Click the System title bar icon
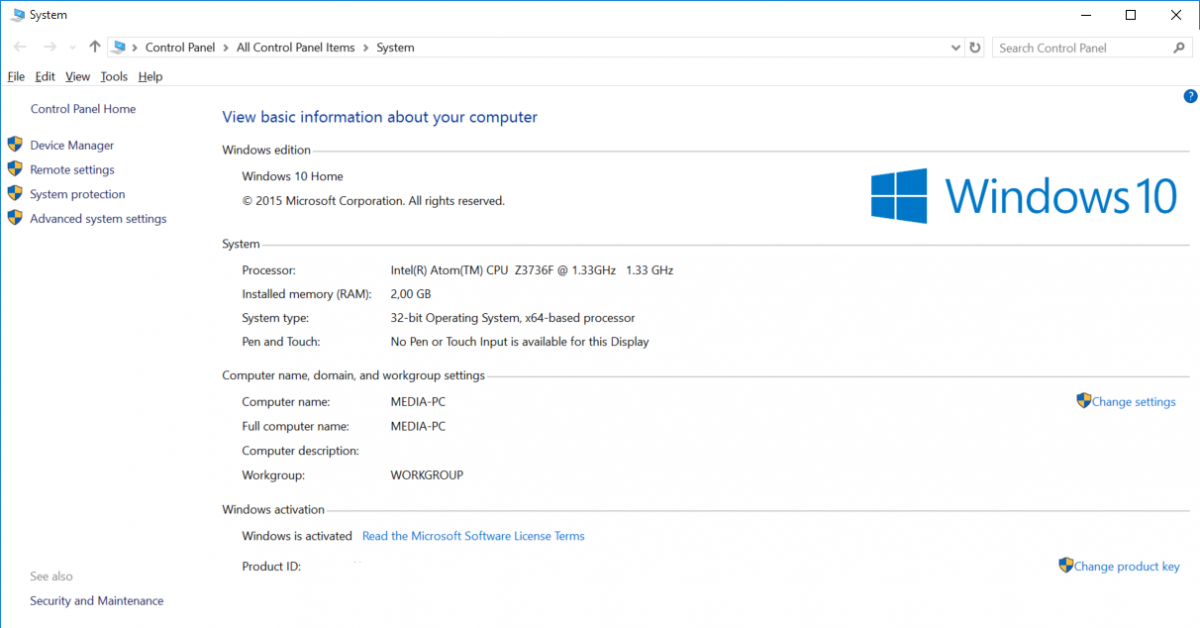 (17, 15)
